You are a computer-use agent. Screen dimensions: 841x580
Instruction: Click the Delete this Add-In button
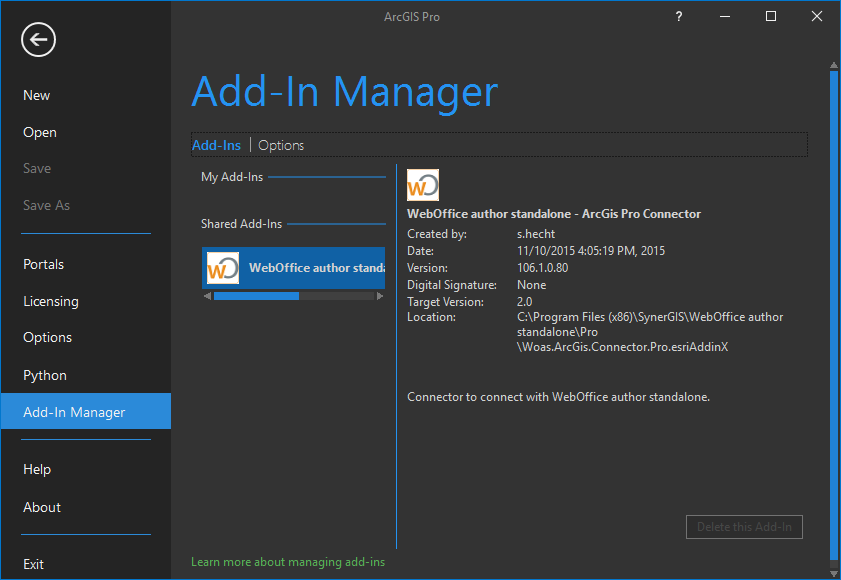(x=744, y=527)
